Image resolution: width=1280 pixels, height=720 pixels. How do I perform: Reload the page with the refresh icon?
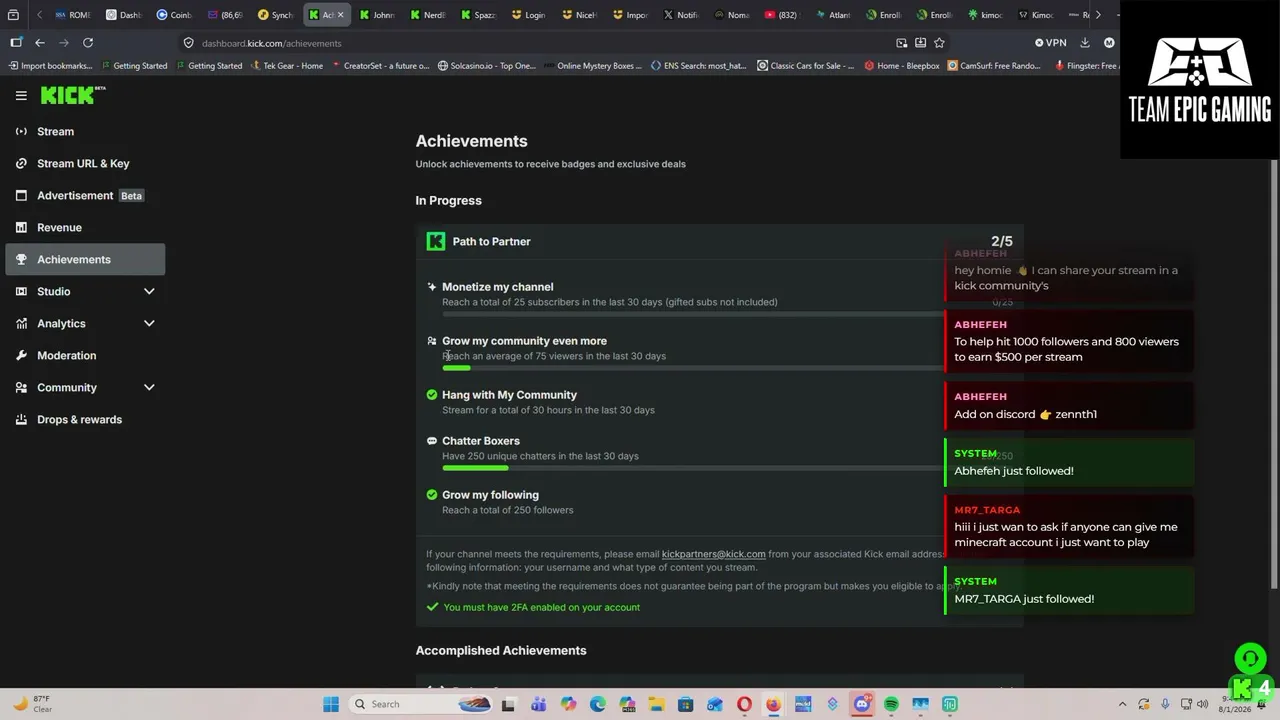pyautogui.click(x=88, y=43)
